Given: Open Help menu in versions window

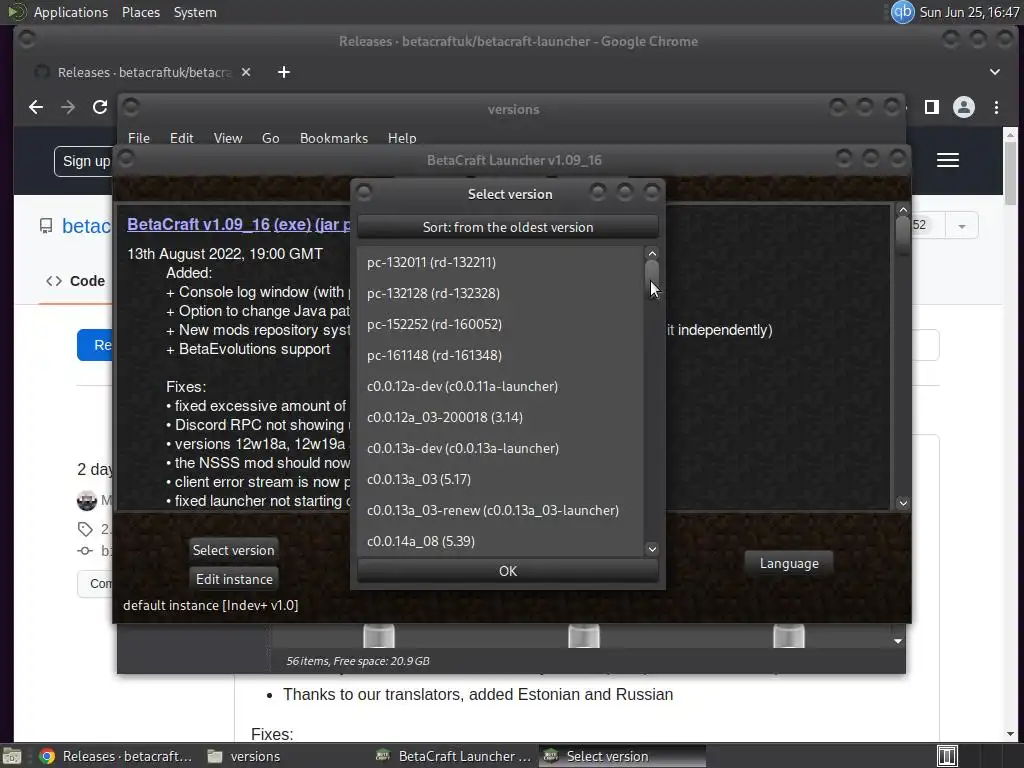Looking at the screenshot, I should point(402,138).
